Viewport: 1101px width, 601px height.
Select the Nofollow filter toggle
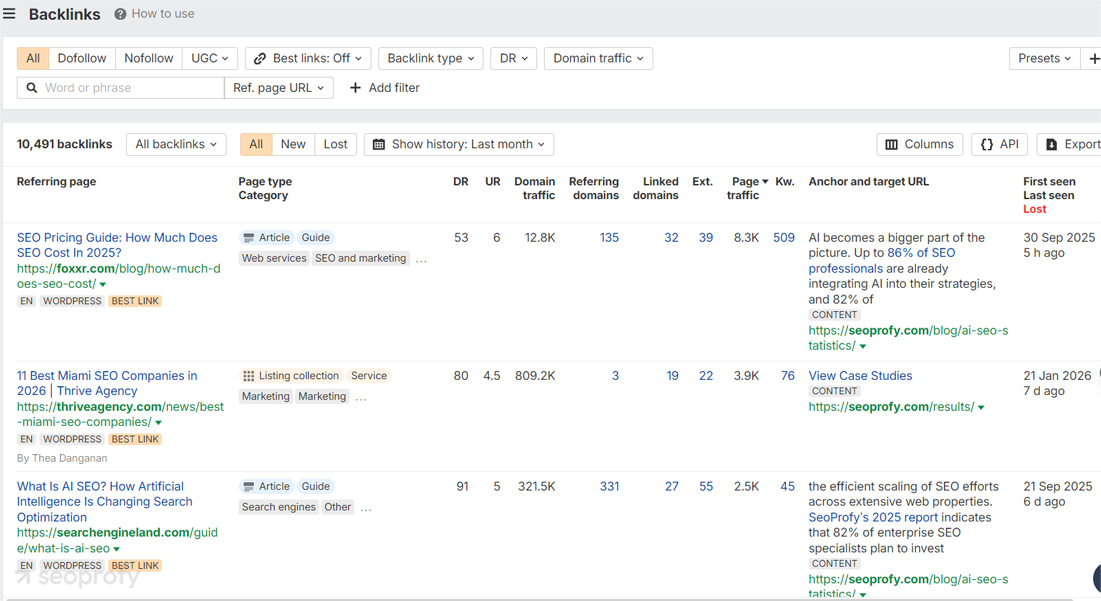pos(148,59)
